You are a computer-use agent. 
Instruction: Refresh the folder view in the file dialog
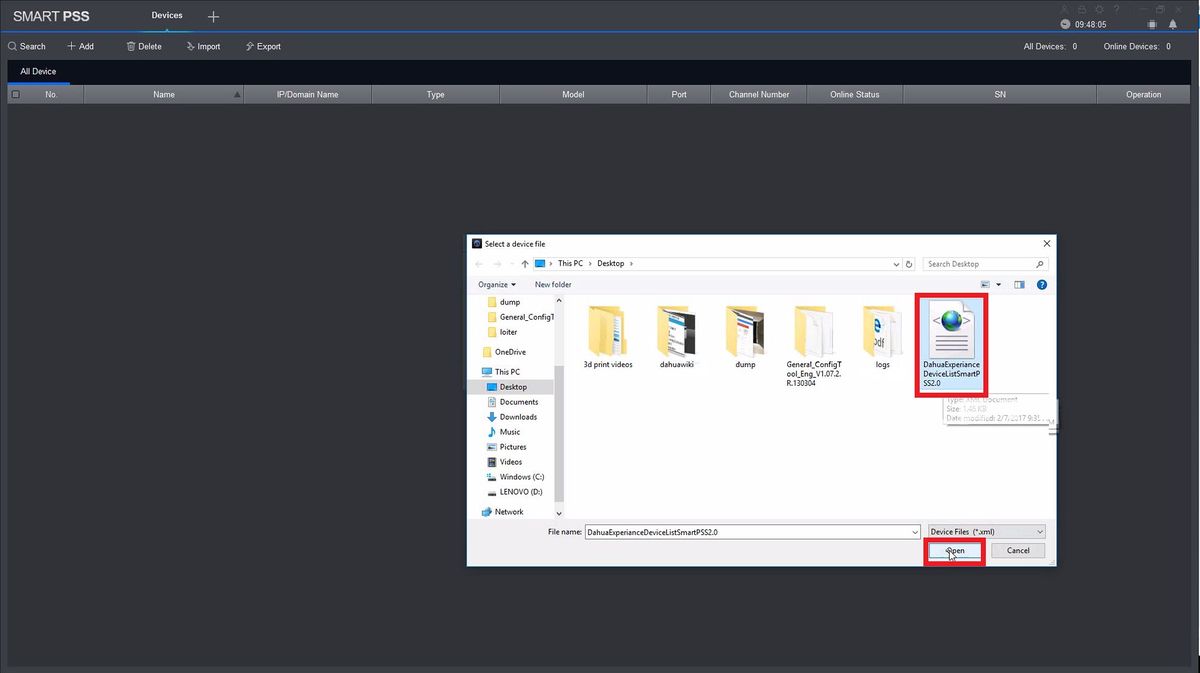[x=909, y=264]
